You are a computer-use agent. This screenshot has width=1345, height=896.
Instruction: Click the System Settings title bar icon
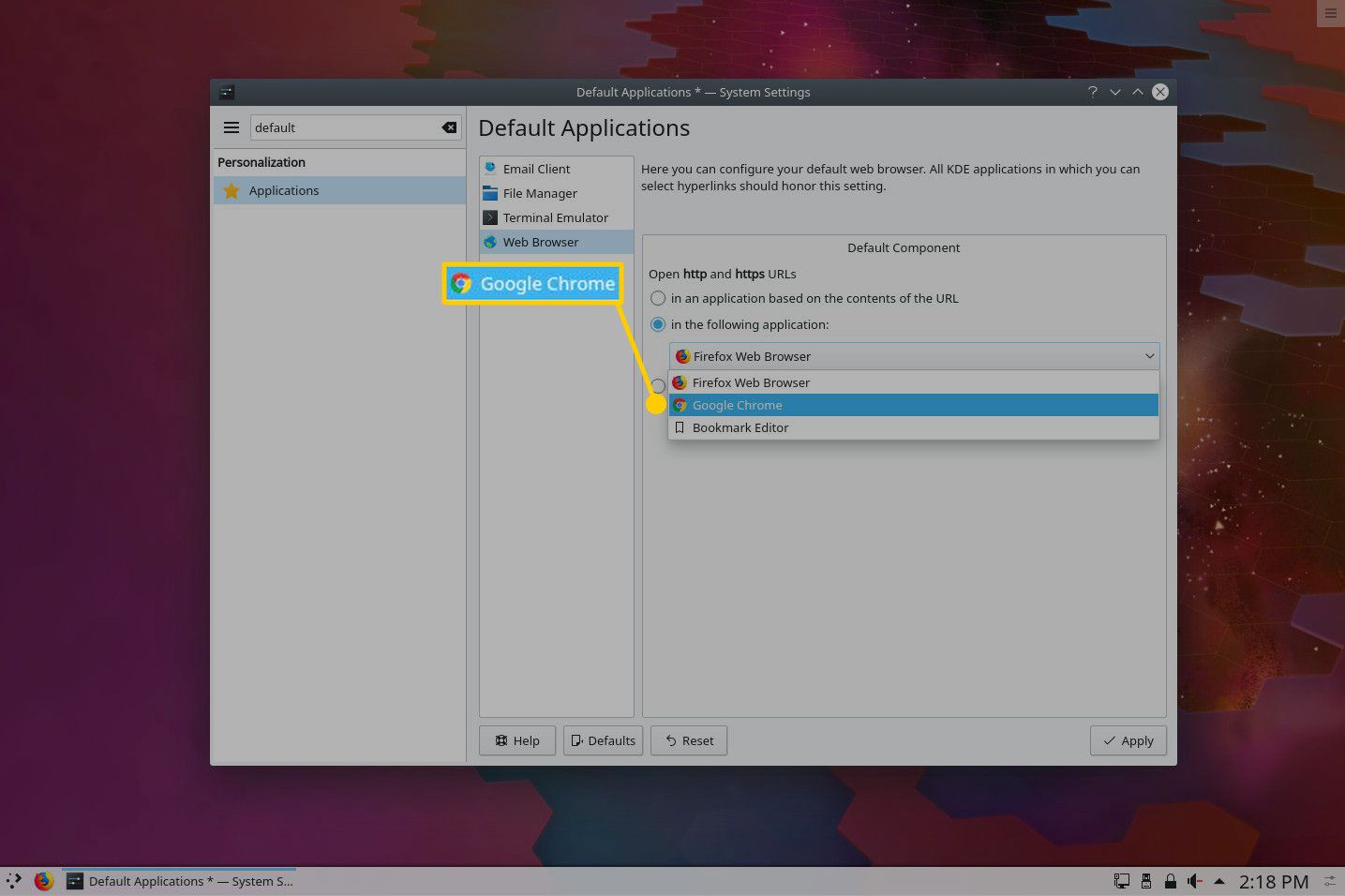[227, 92]
